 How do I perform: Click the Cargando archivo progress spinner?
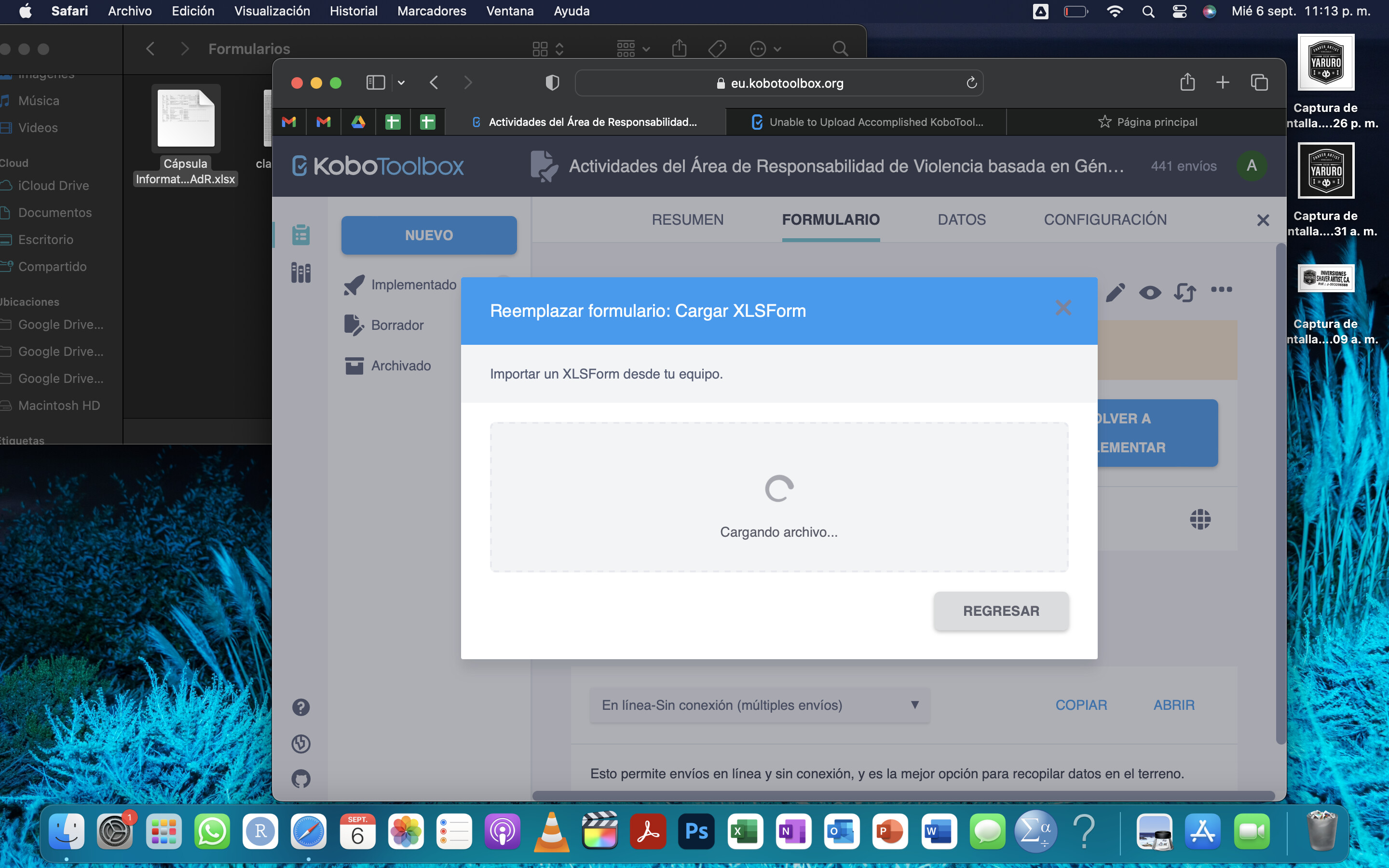pyautogui.click(x=779, y=488)
